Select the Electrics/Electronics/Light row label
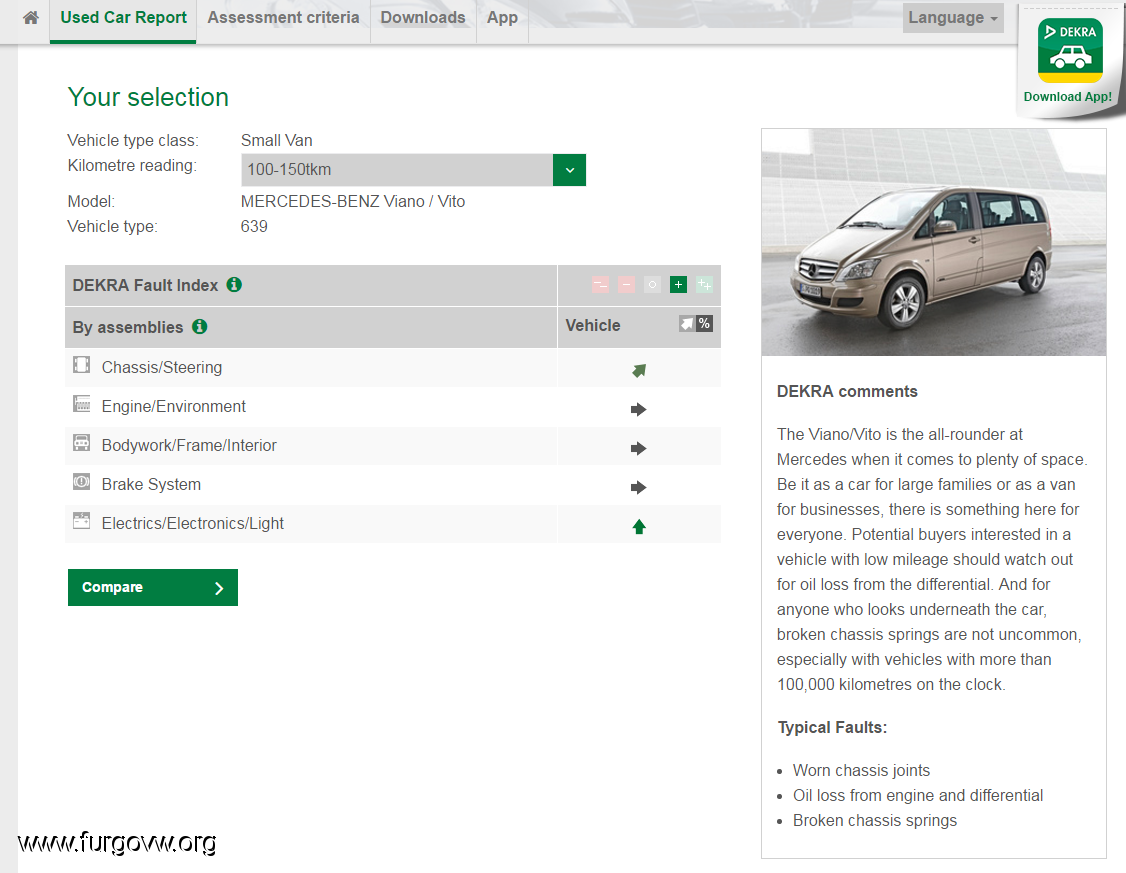Screen dimensions: 1126x873 point(192,523)
